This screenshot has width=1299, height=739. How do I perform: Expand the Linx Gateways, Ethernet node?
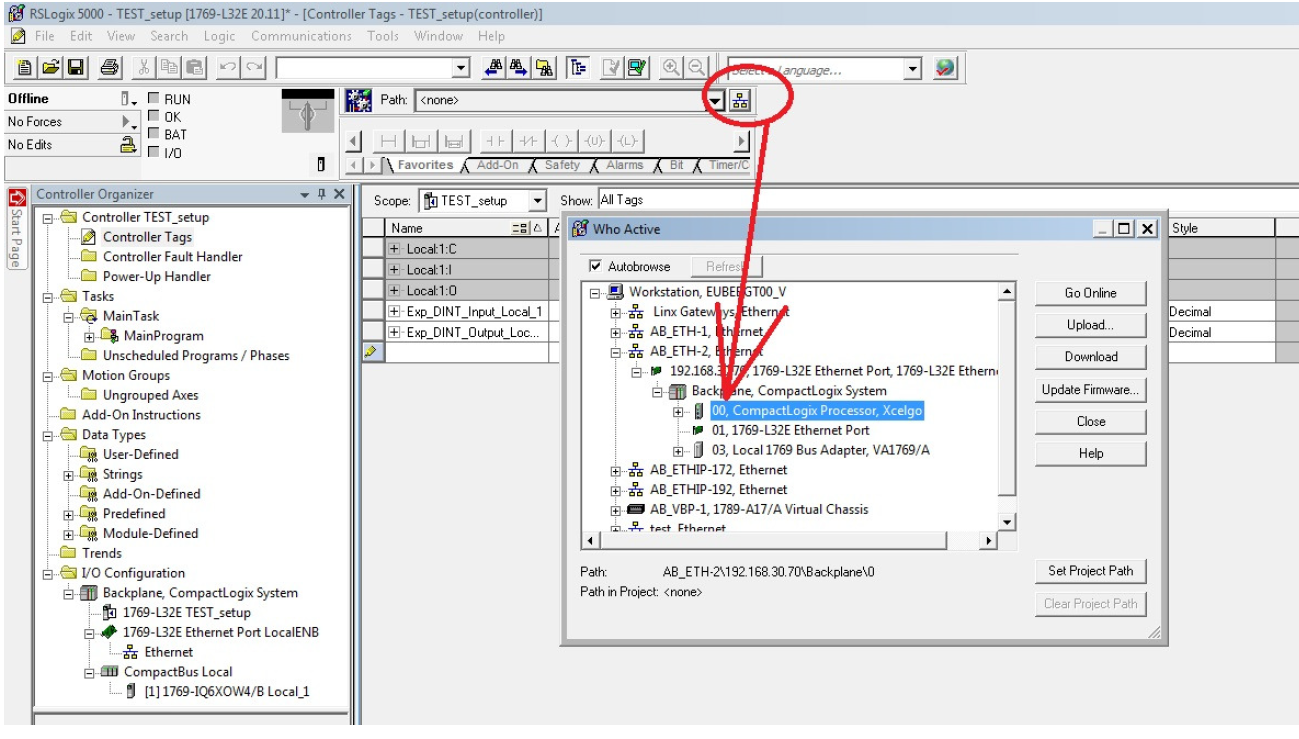[616, 312]
